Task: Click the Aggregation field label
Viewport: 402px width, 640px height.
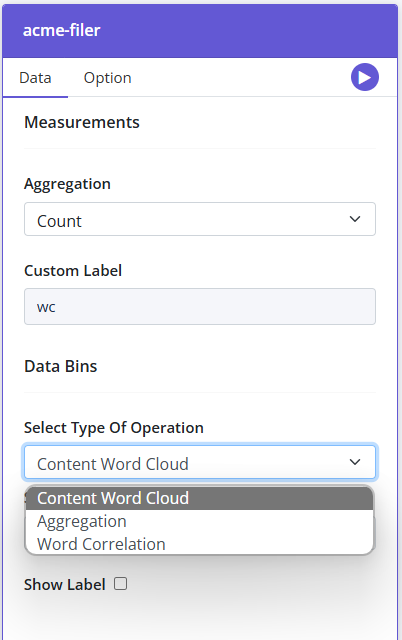Action: pyautogui.click(x=67, y=184)
